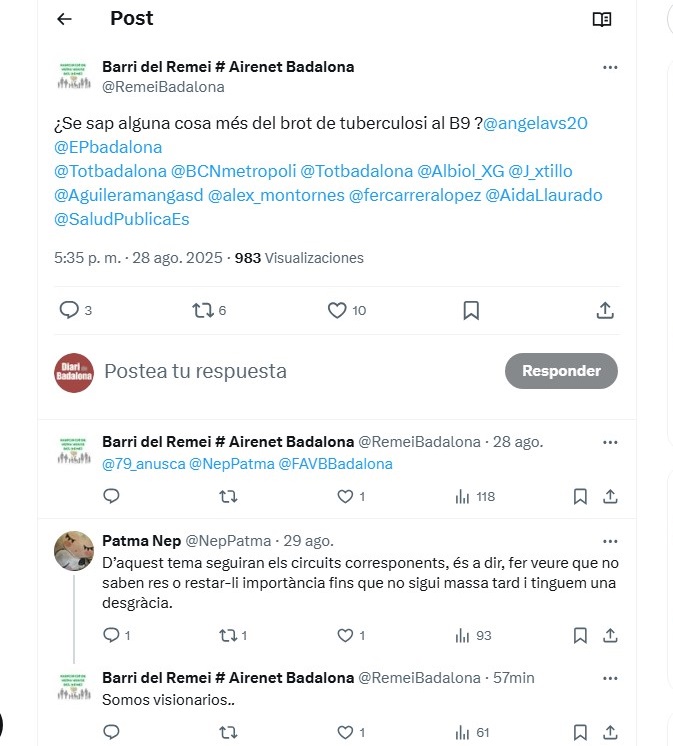Open Patma Nep profile avatar
Screen dimensions: 673x746
click(x=74, y=551)
